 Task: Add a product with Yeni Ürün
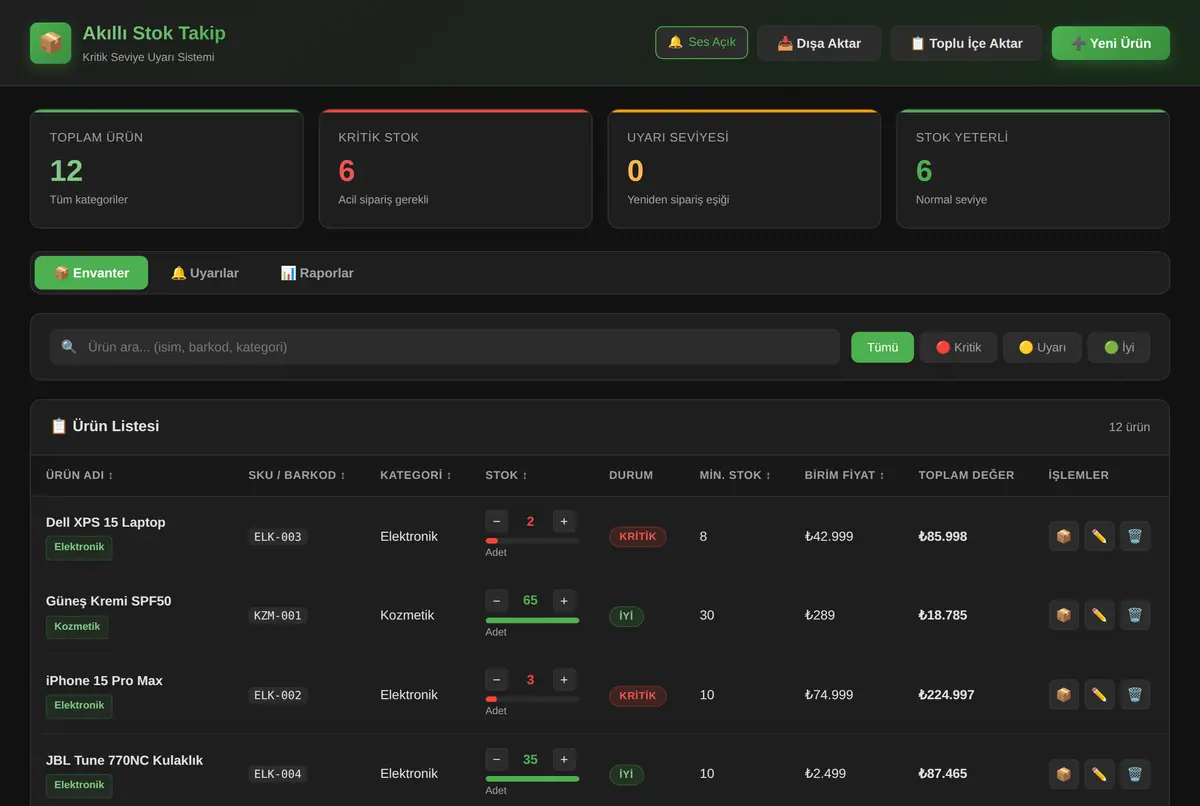coord(1111,43)
